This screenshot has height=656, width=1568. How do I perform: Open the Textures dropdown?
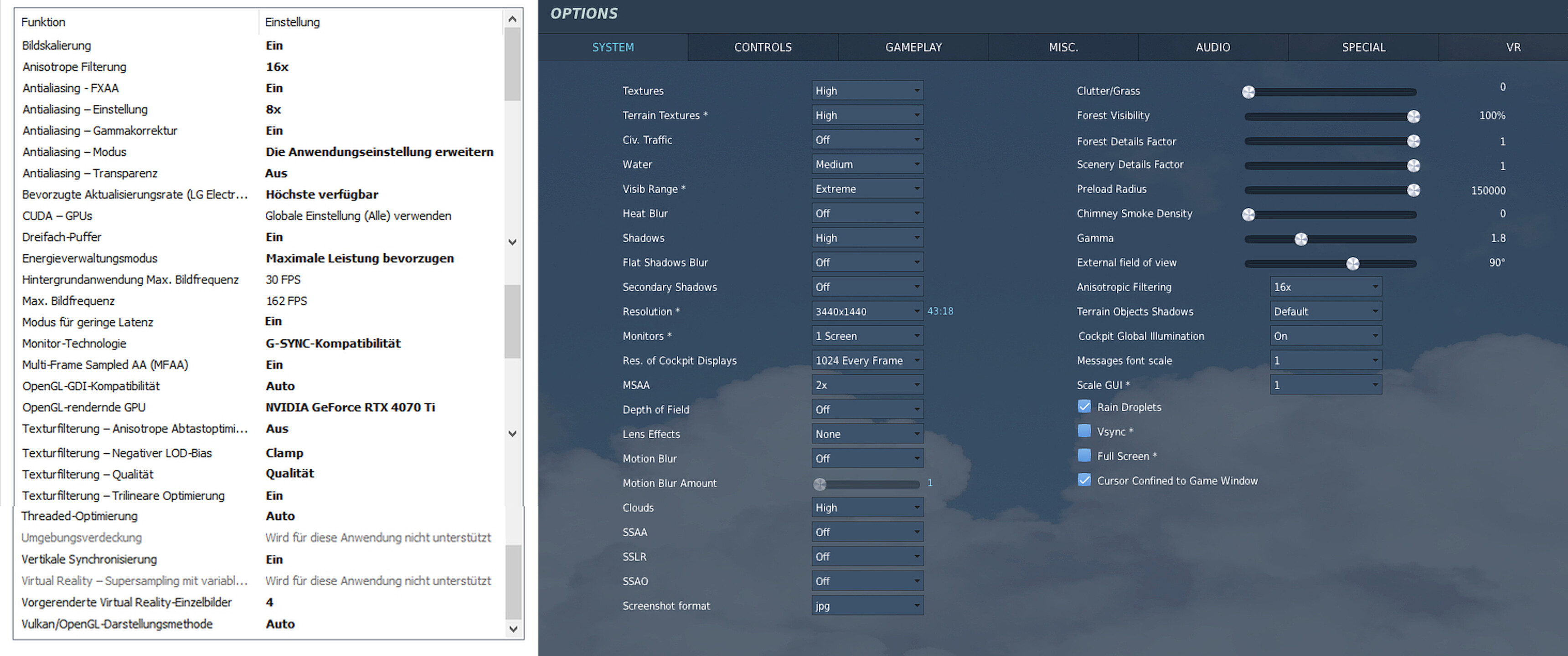(x=867, y=90)
